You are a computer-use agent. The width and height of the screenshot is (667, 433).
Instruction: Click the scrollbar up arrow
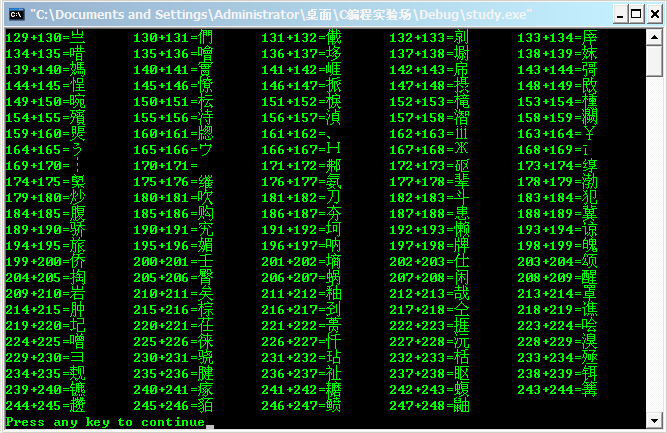tap(653, 37)
